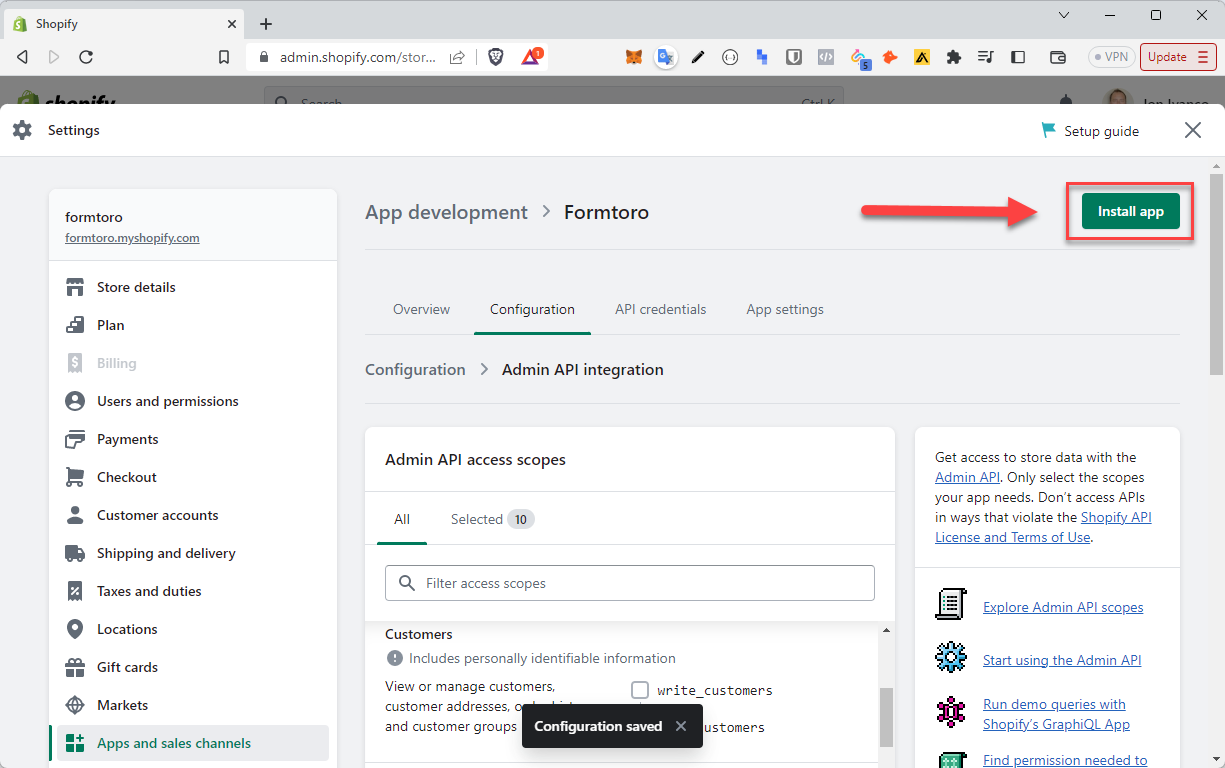Screen dimensions: 1225x768
Task: Open the Checkout cart icon
Action: coord(75,477)
